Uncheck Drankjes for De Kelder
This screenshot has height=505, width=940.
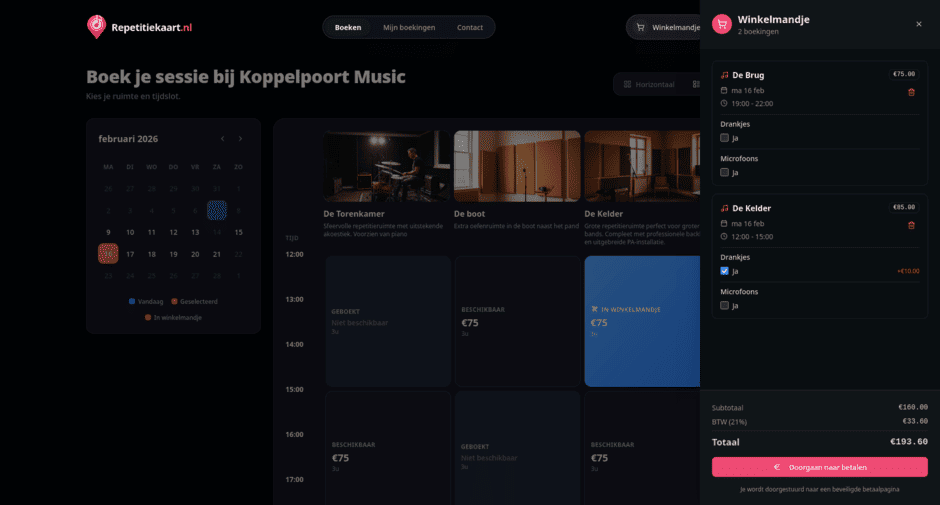pos(724,271)
